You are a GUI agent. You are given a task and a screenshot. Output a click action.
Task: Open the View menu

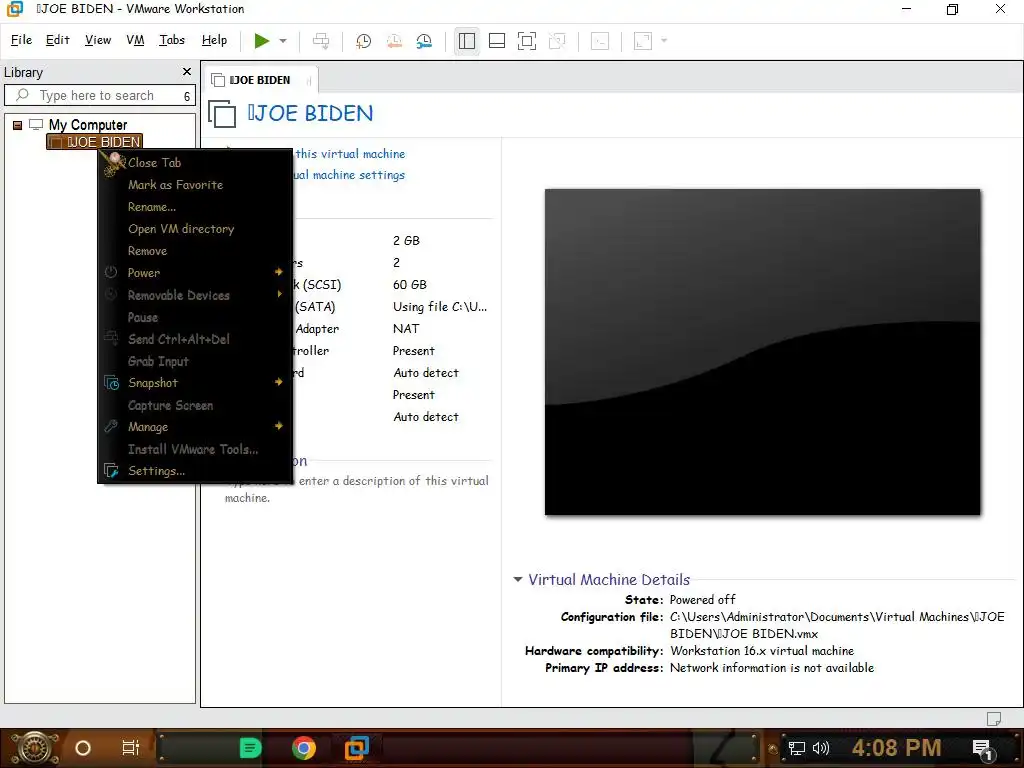(98, 40)
